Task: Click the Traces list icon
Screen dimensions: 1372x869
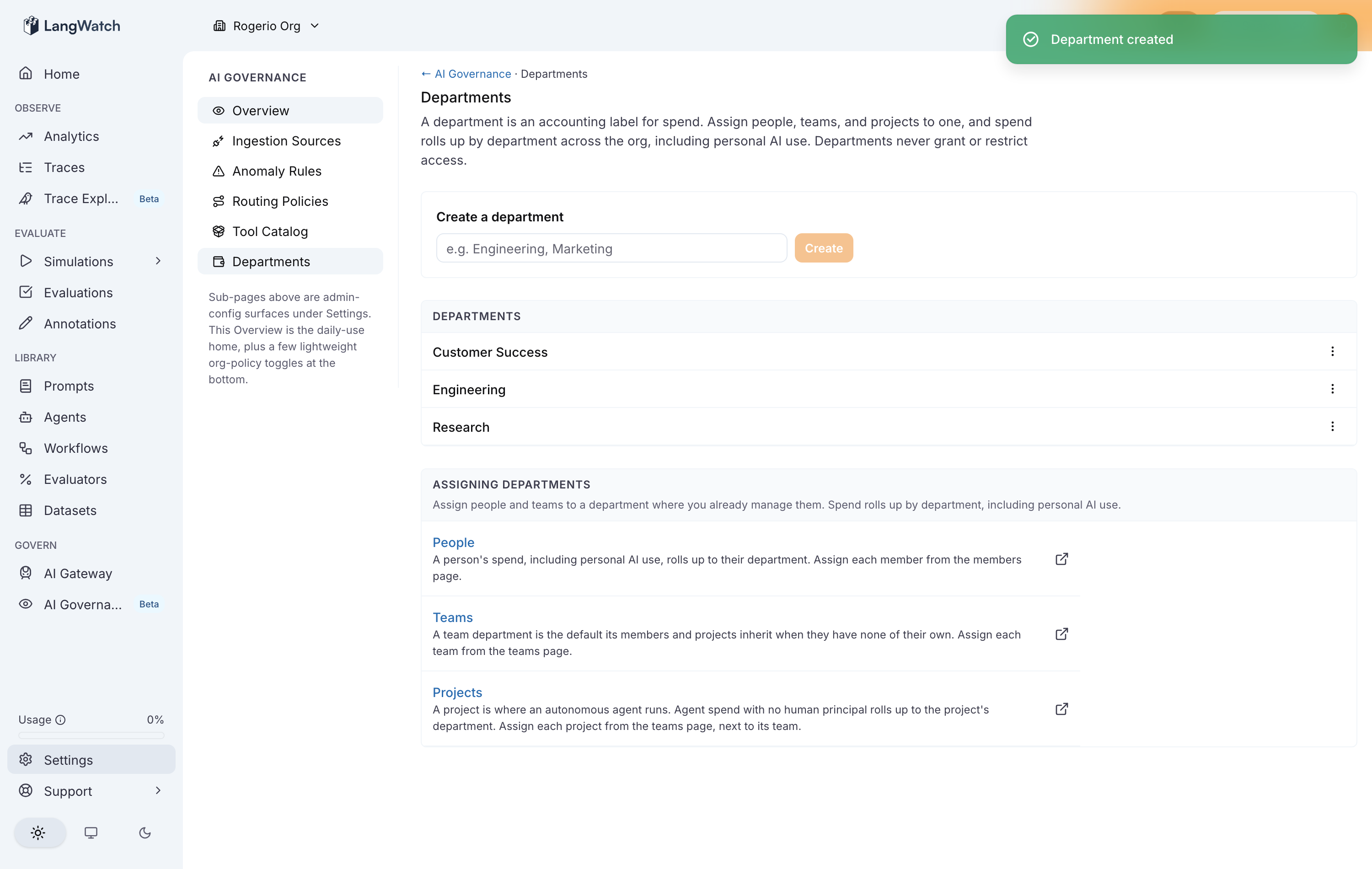Action: click(26, 167)
